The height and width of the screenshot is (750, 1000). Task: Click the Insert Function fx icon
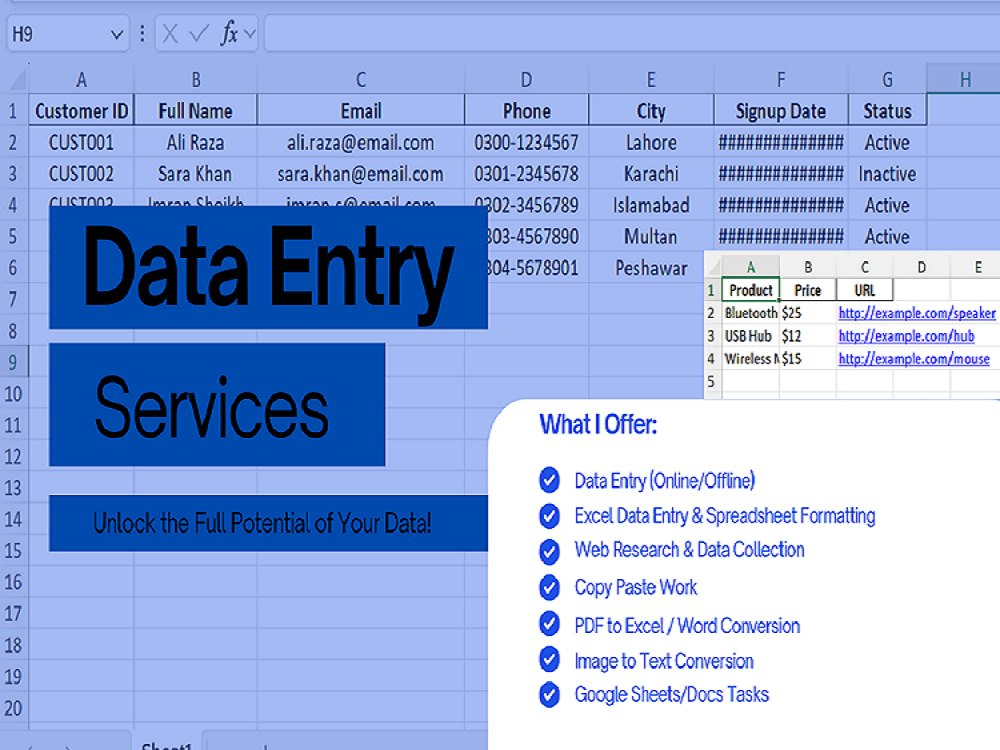pos(229,33)
